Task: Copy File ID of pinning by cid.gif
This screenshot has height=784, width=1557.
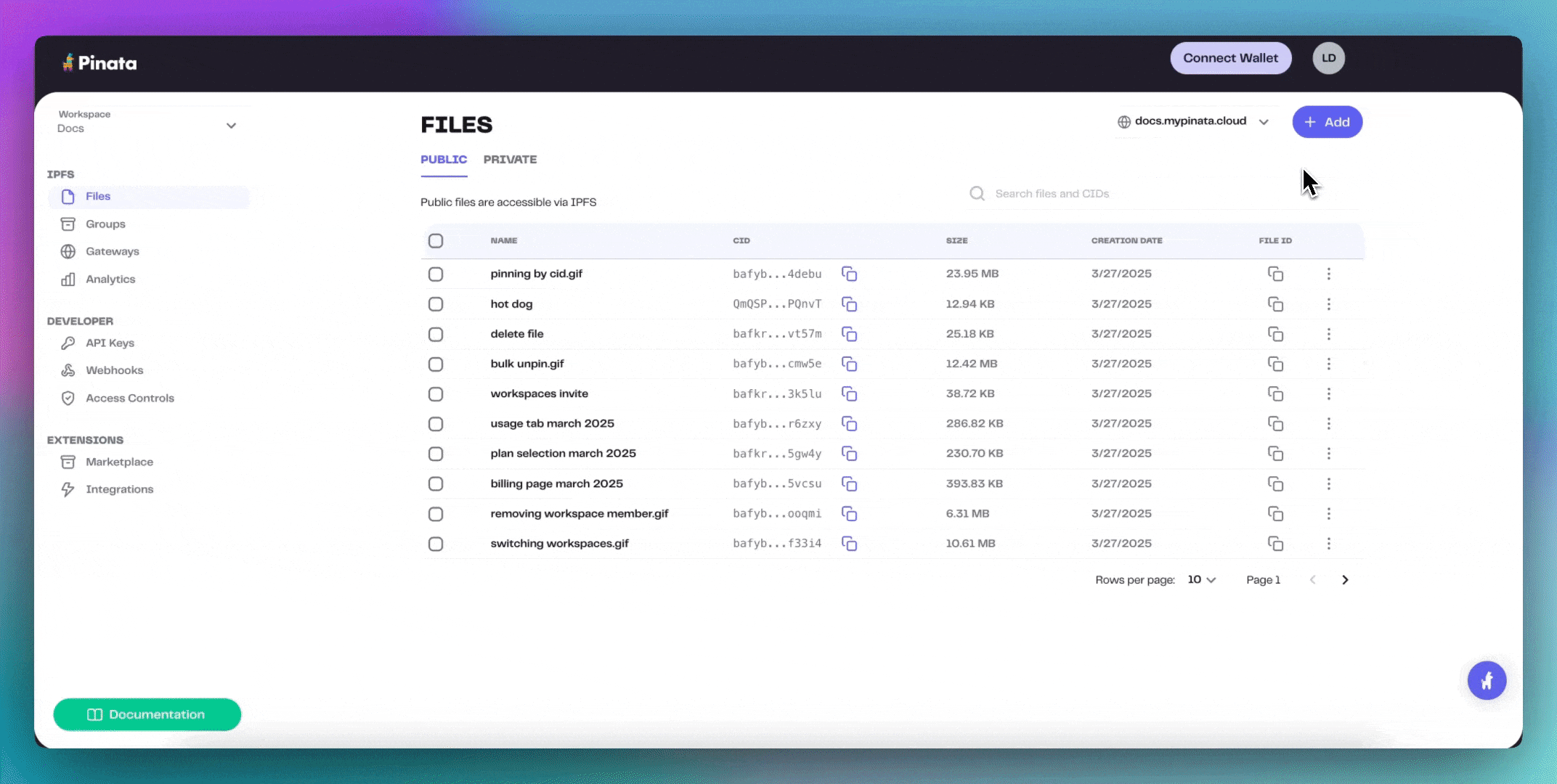Action: pos(1275,274)
